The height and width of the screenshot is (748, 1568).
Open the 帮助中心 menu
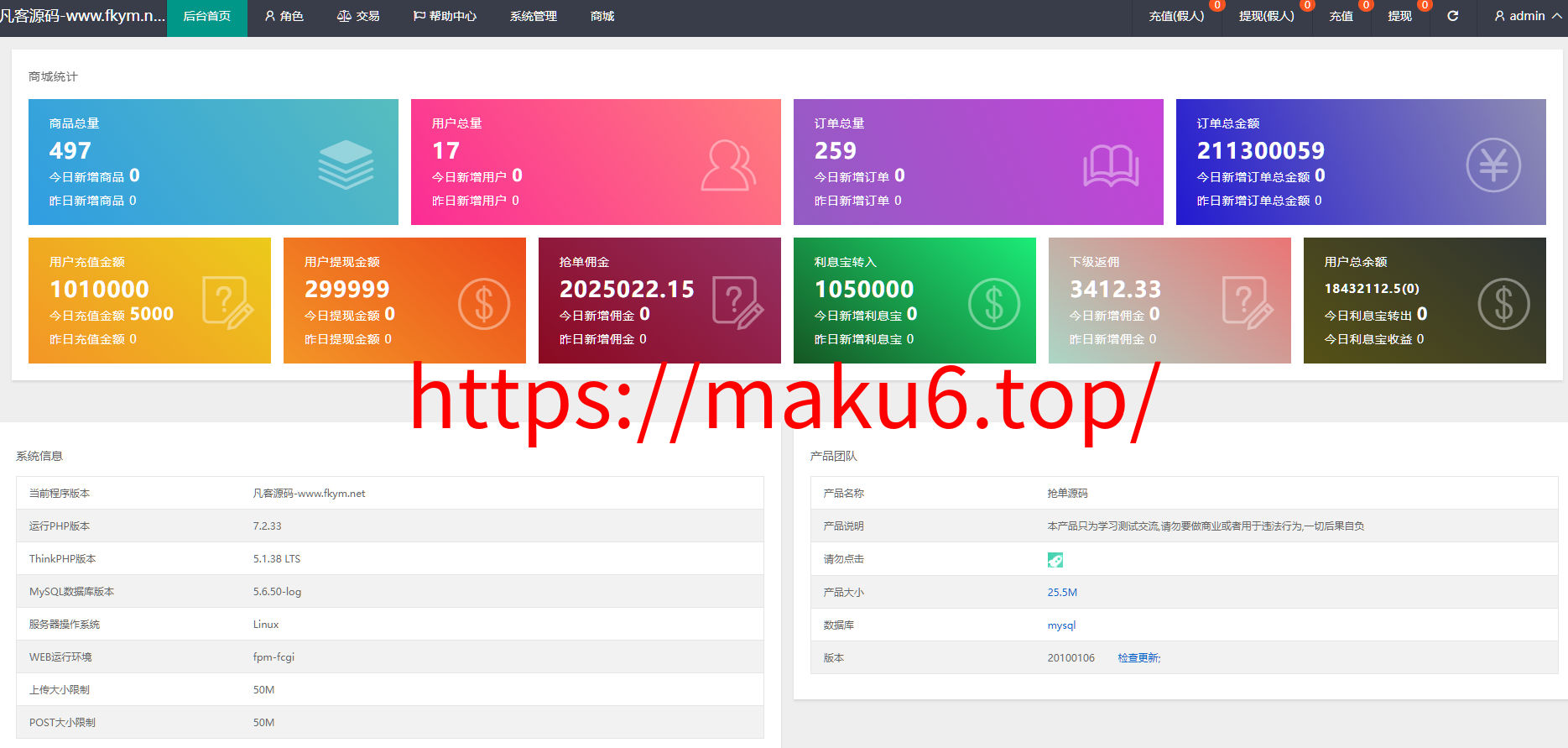click(445, 16)
